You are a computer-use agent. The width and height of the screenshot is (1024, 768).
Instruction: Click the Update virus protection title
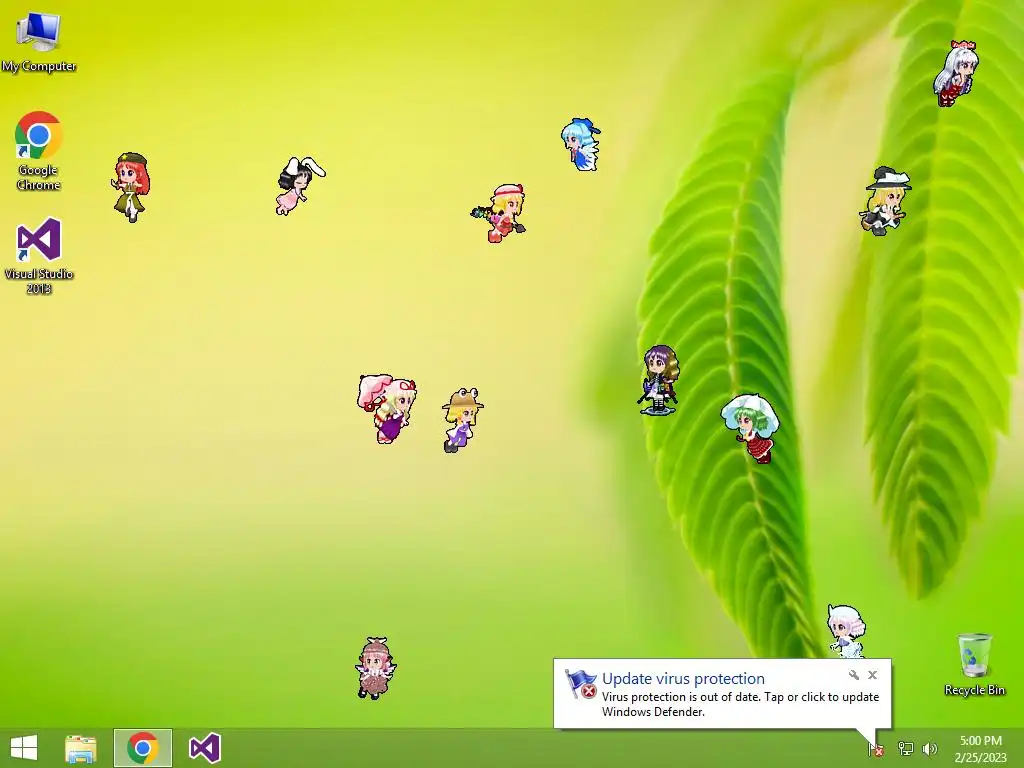[x=683, y=679]
